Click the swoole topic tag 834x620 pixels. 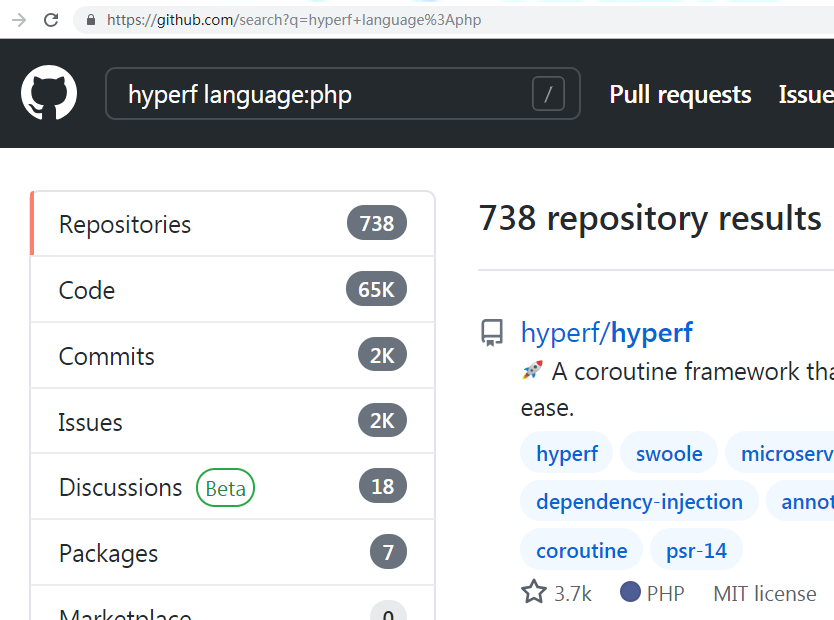[x=669, y=453]
